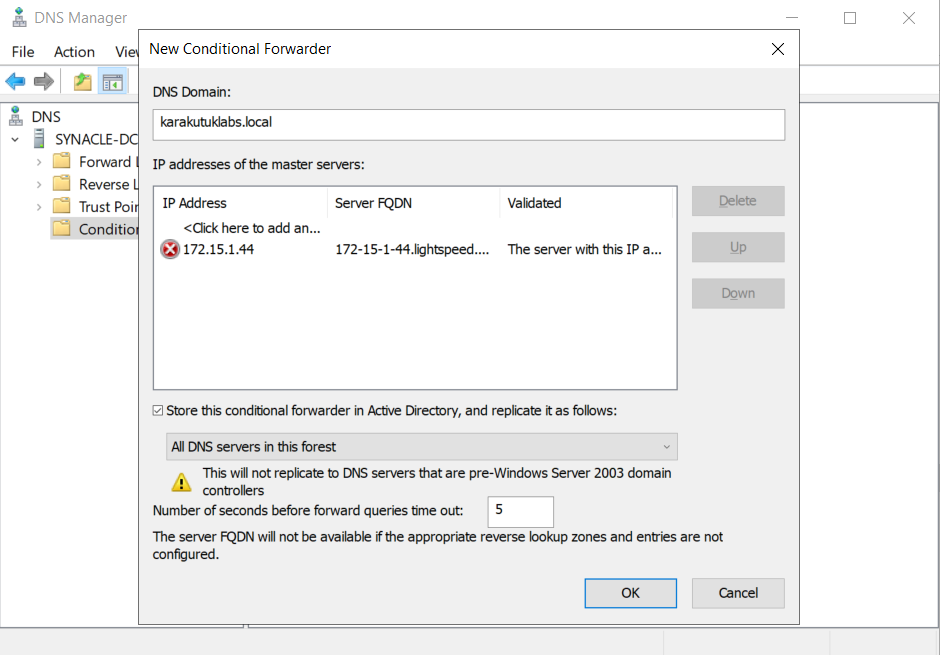940x655 pixels.
Task: Click the DNS root node icon
Action: [16, 116]
